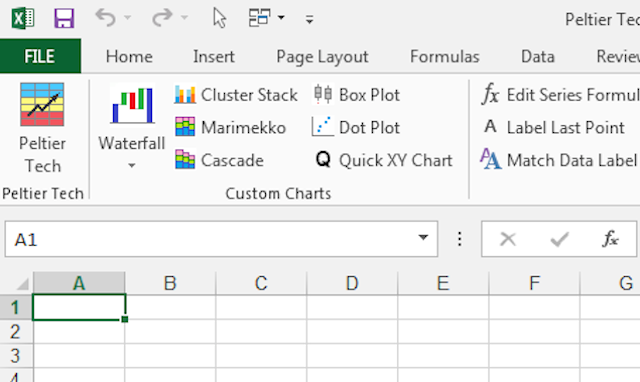The image size is (640, 382).
Task: Select column G header
Action: pyautogui.click(x=610, y=283)
